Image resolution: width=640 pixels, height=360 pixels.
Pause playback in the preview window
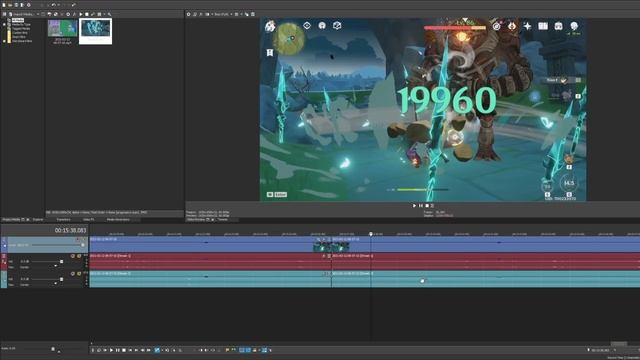pyautogui.click(x=421, y=206)
